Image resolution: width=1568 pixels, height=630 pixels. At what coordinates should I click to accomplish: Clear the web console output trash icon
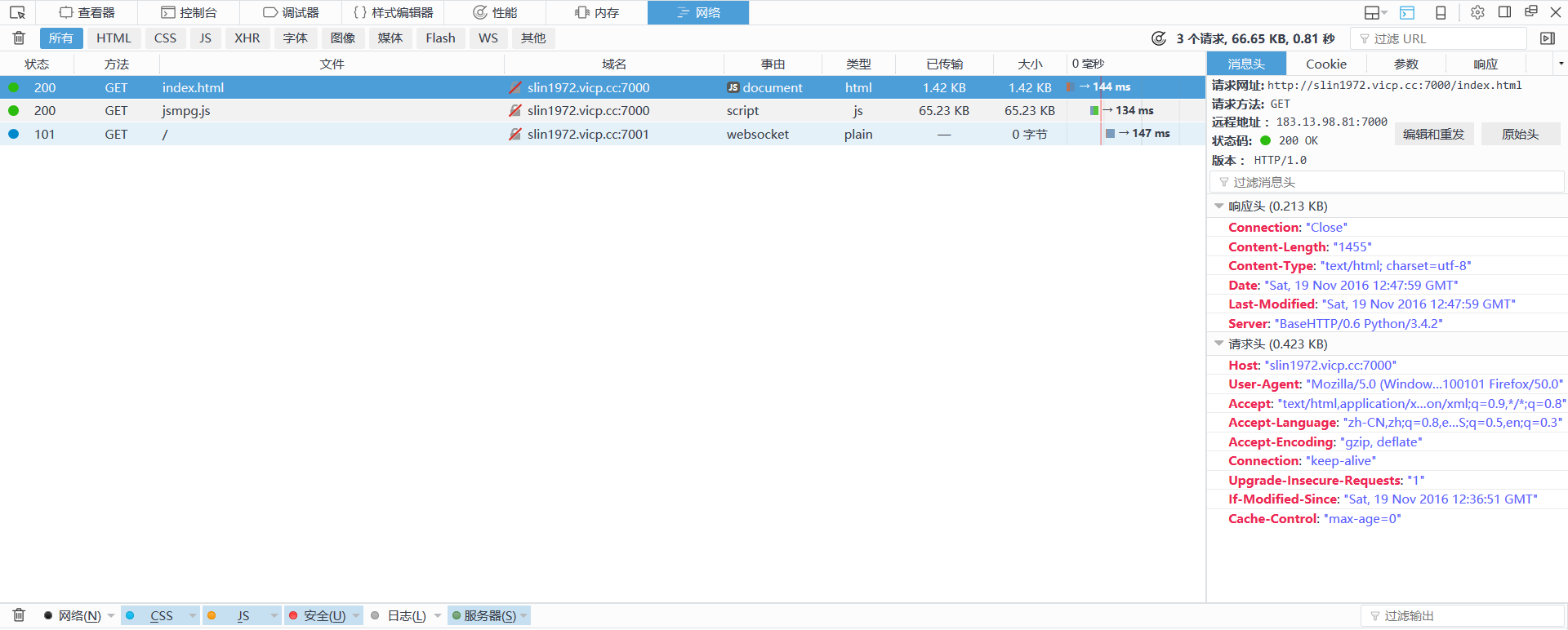pos(19,615)
